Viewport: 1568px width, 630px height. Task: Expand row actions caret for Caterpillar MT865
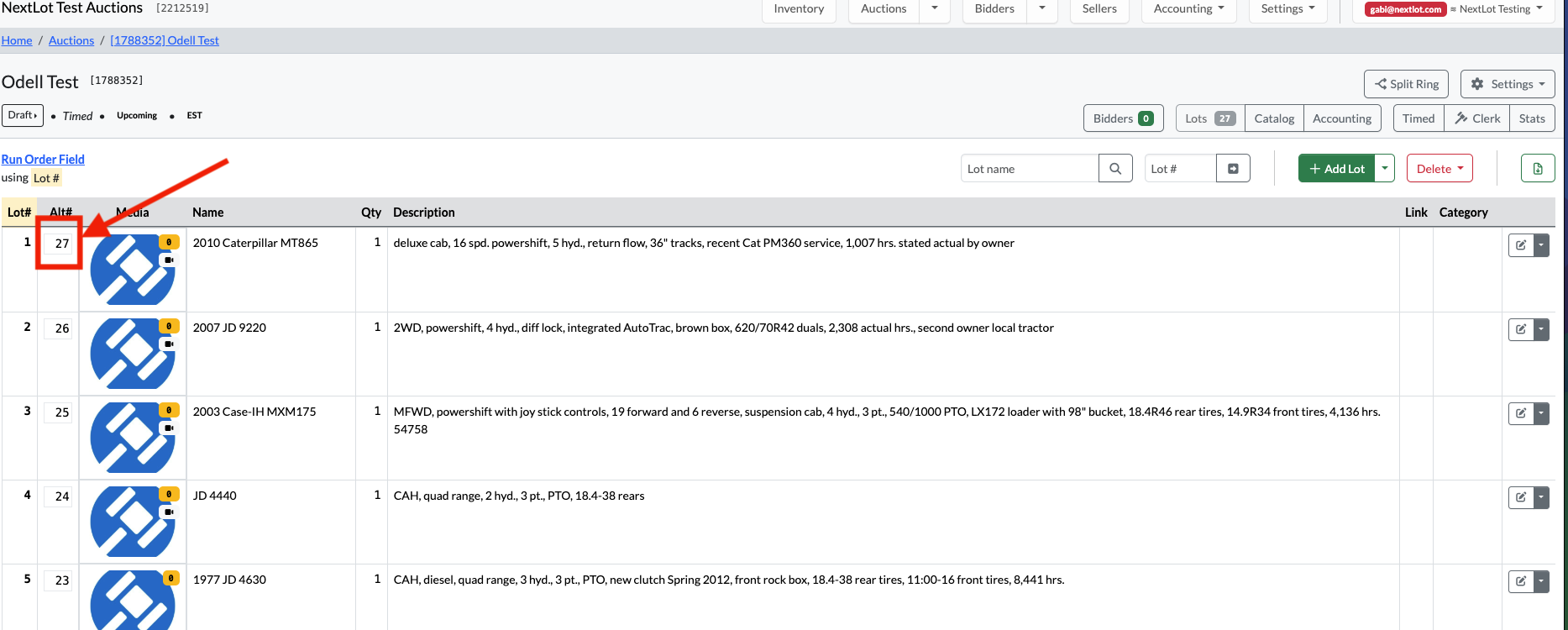(1541, 245)
